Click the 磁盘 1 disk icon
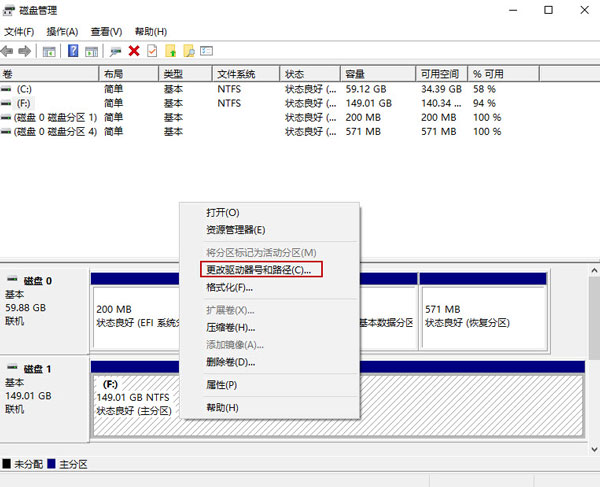600x487 pixels. click(12, 367)
